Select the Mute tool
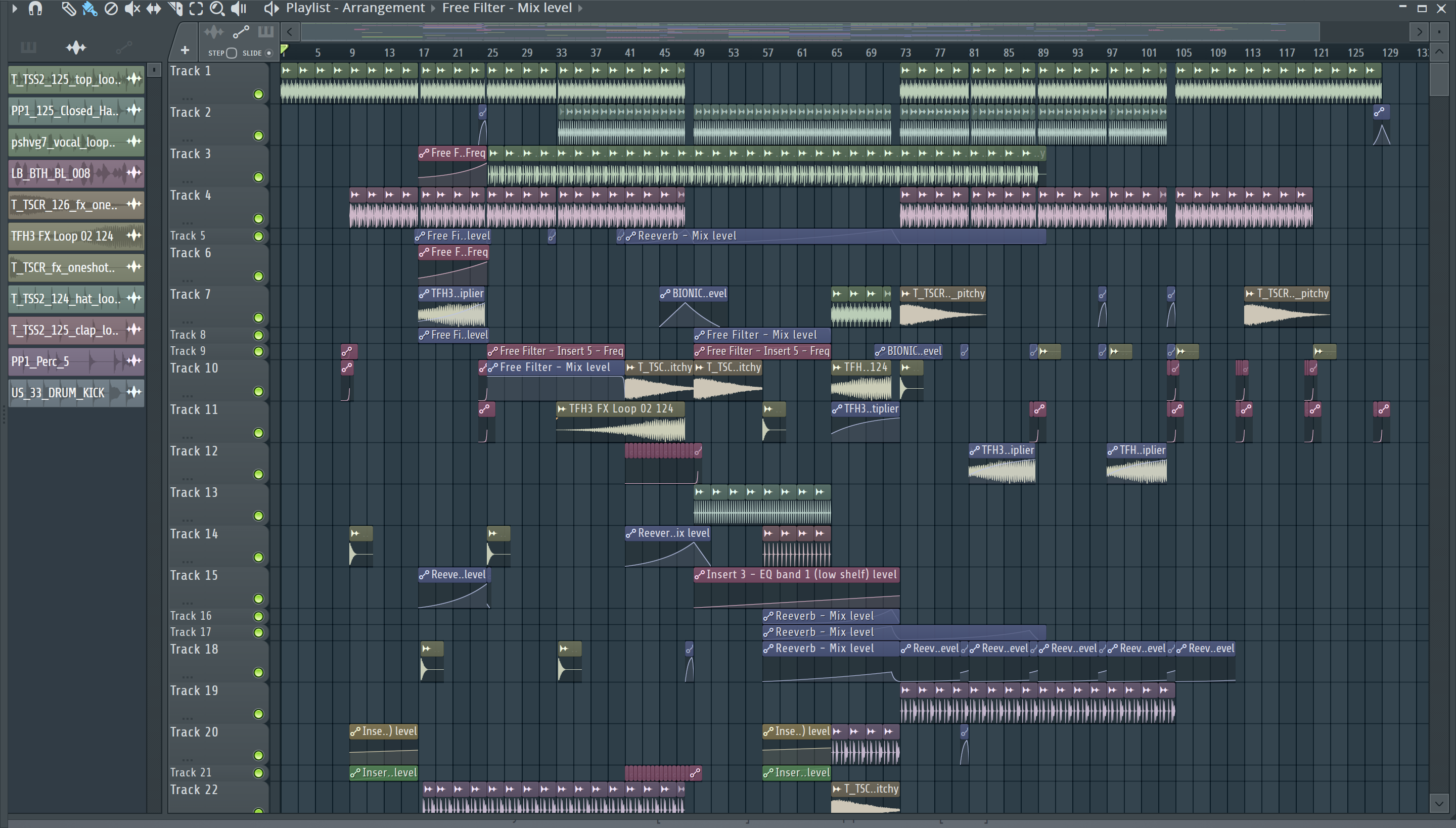The height and width of the screenshot is (828, 1456). coord(132,8)
